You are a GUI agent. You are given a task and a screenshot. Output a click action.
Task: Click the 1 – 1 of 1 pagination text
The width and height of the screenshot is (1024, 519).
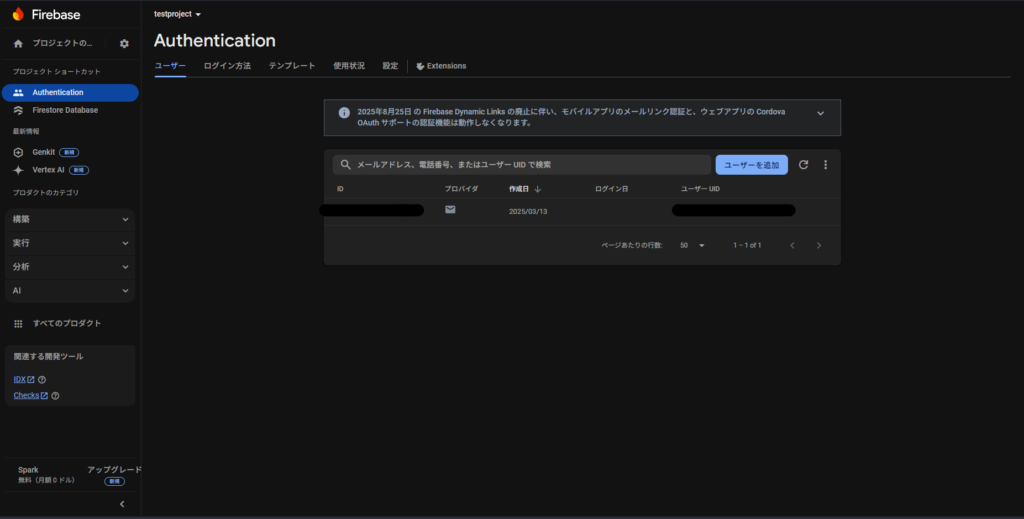[747, 245]
